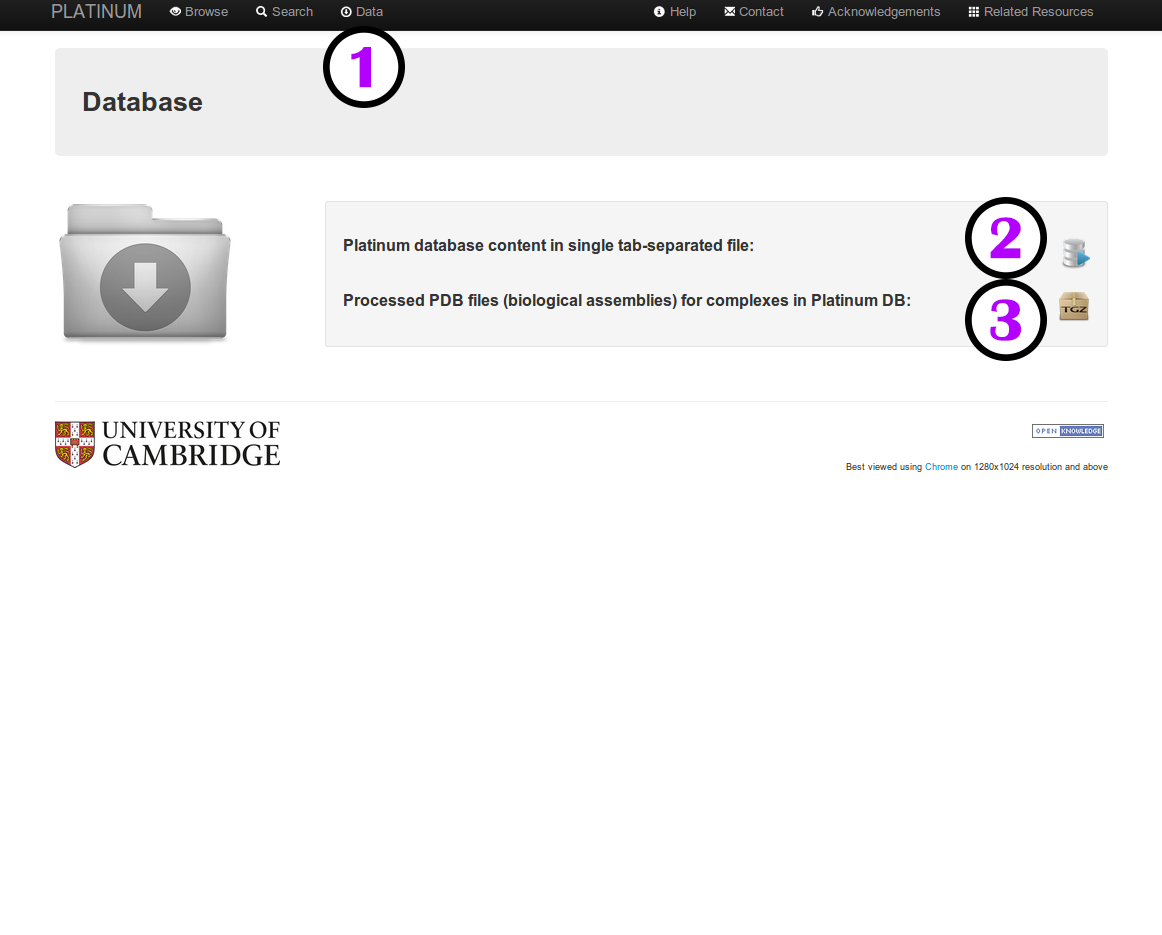Image resolution: width=1162 pixels, height=935 pixels.
Task: Click the PLATINUM brand logo text
Action: coord(96,12)
